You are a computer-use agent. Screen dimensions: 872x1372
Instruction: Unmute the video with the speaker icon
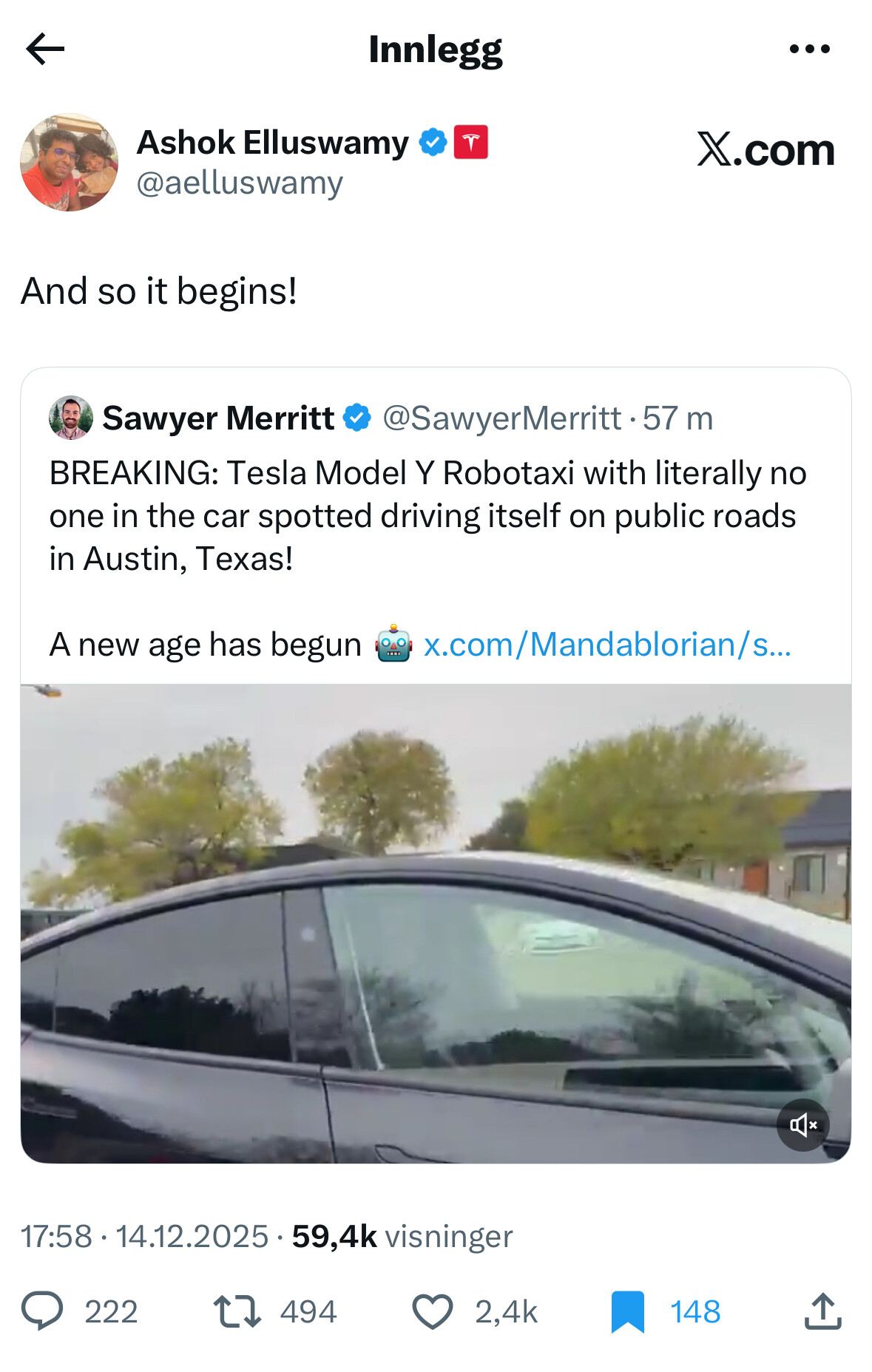802,1124
